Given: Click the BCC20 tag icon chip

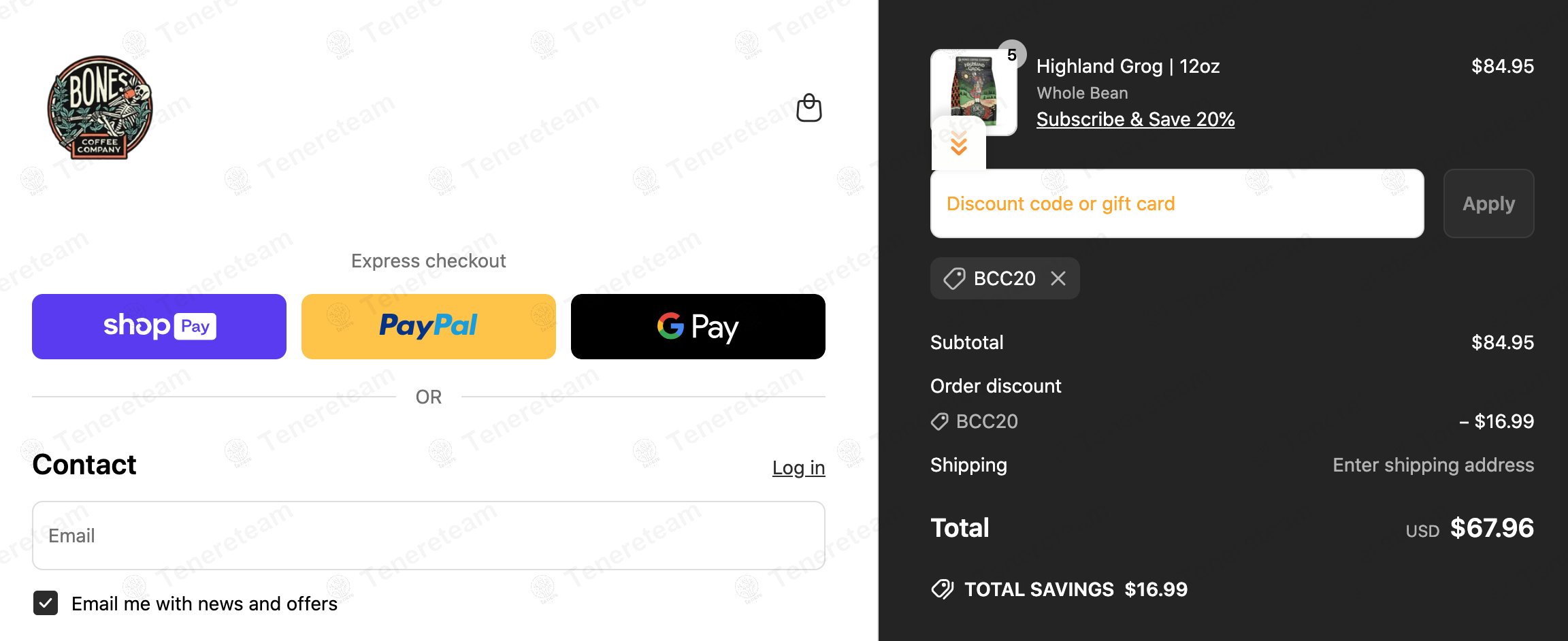Looking at the screenshot, I should tap(955, 278).
